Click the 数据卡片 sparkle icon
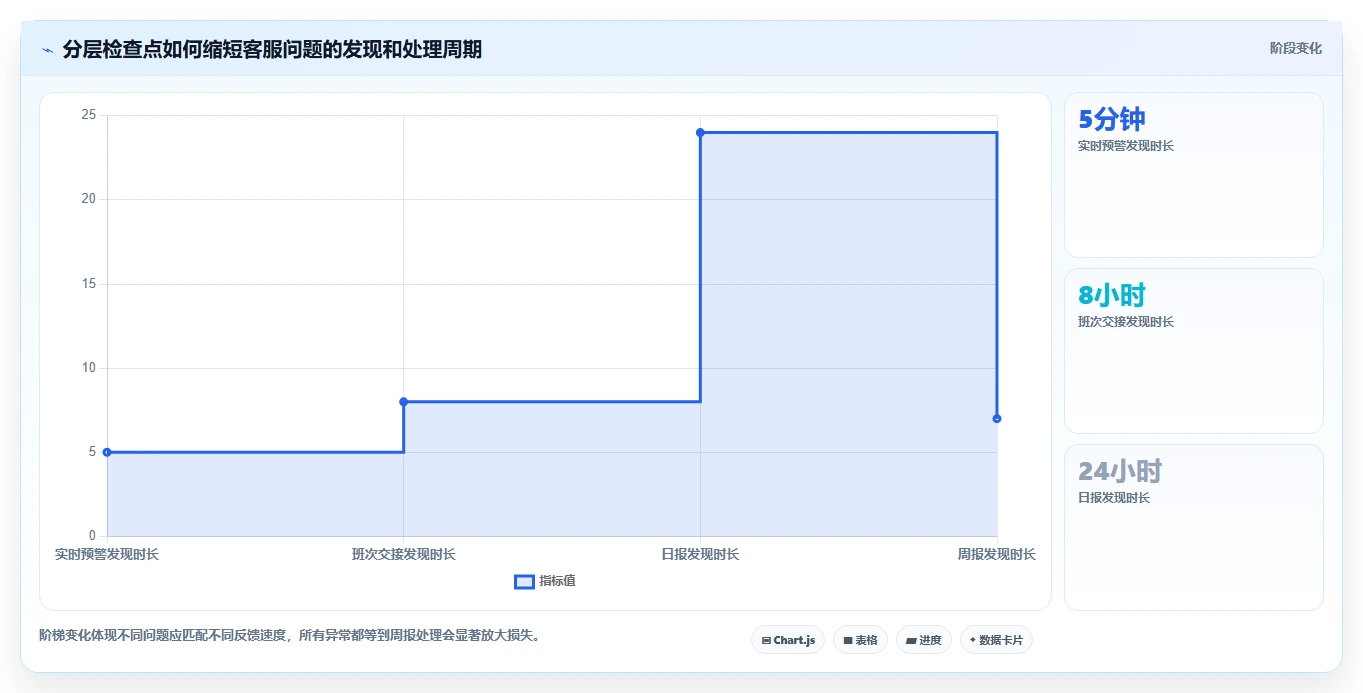The height and width of the screenshot is (693, 1363). [973, 640]
